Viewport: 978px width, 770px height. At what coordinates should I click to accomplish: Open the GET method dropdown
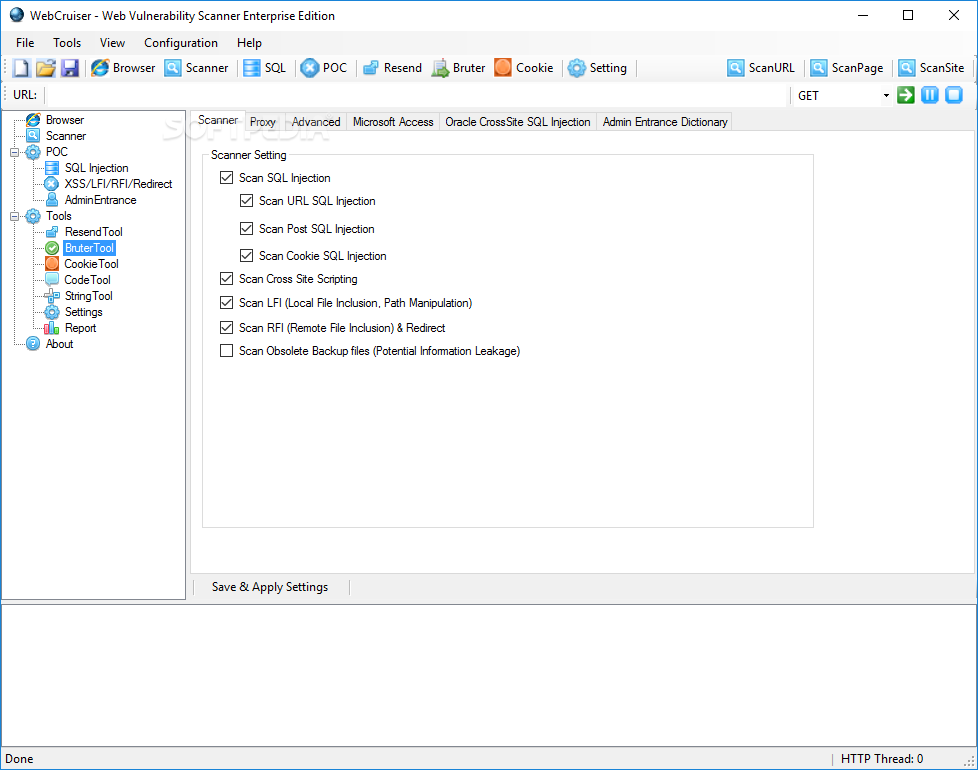tap(886, 95)
